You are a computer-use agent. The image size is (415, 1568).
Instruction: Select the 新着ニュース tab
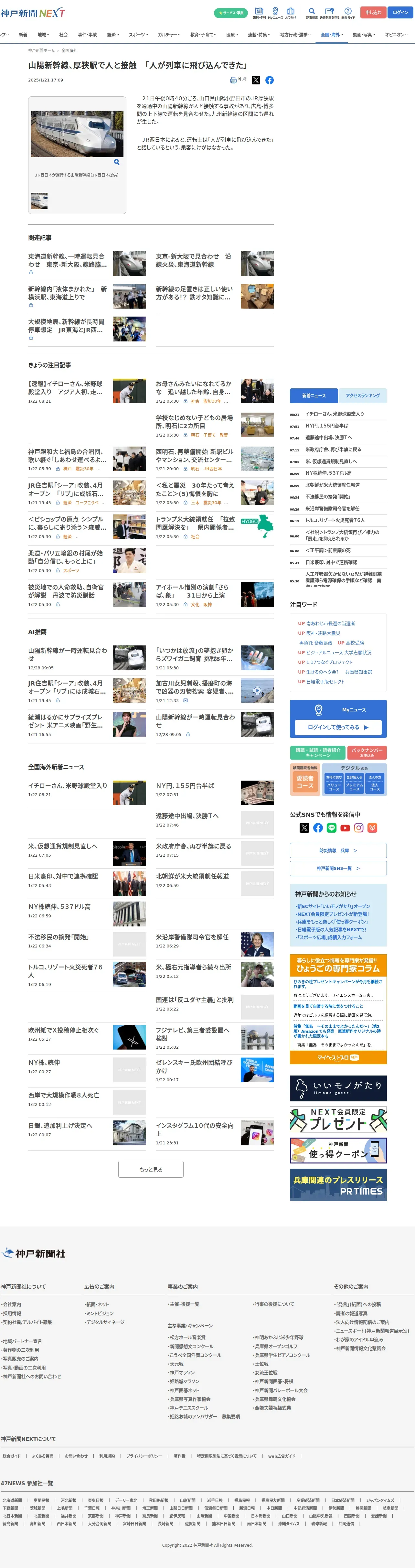click(x=314, y=396)
